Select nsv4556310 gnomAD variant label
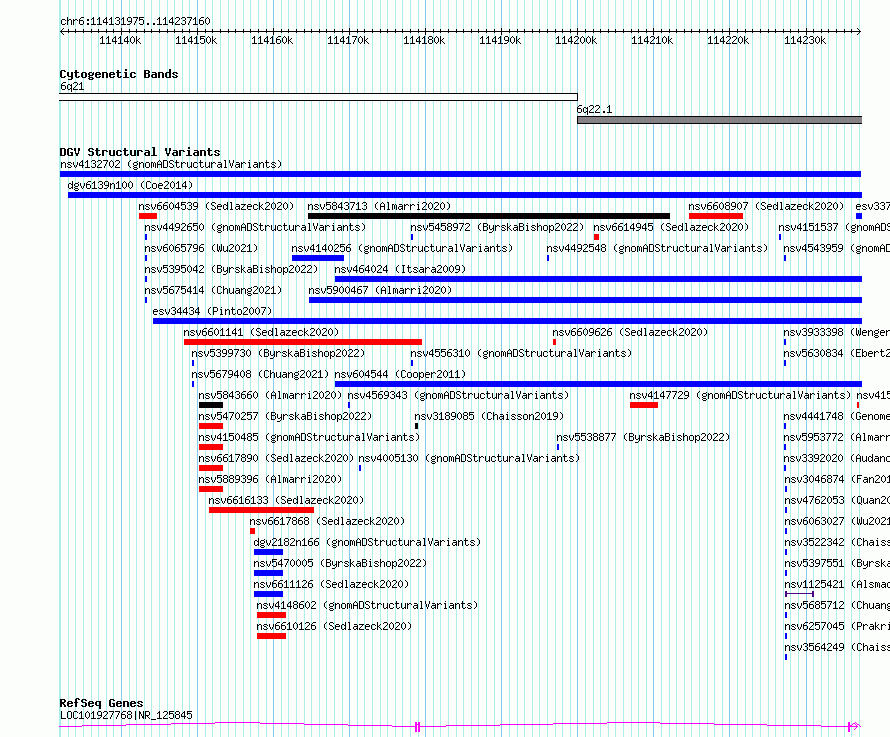 tap(522, 353)
